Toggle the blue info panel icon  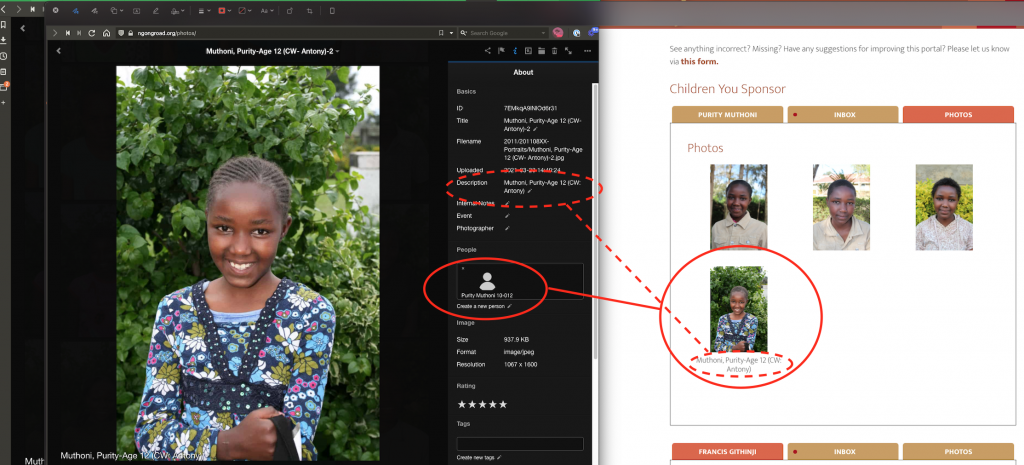click(515, 51)
